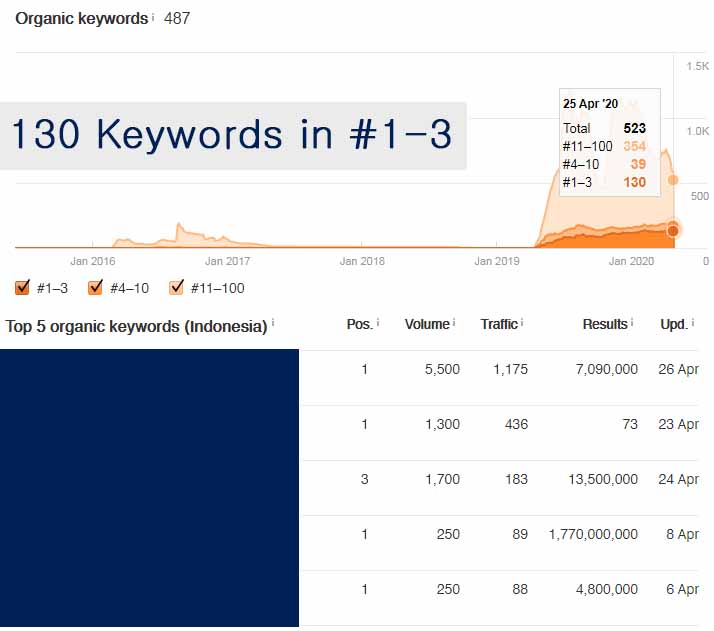
Task: Click traffic value 89
Action: pos(520,534)
